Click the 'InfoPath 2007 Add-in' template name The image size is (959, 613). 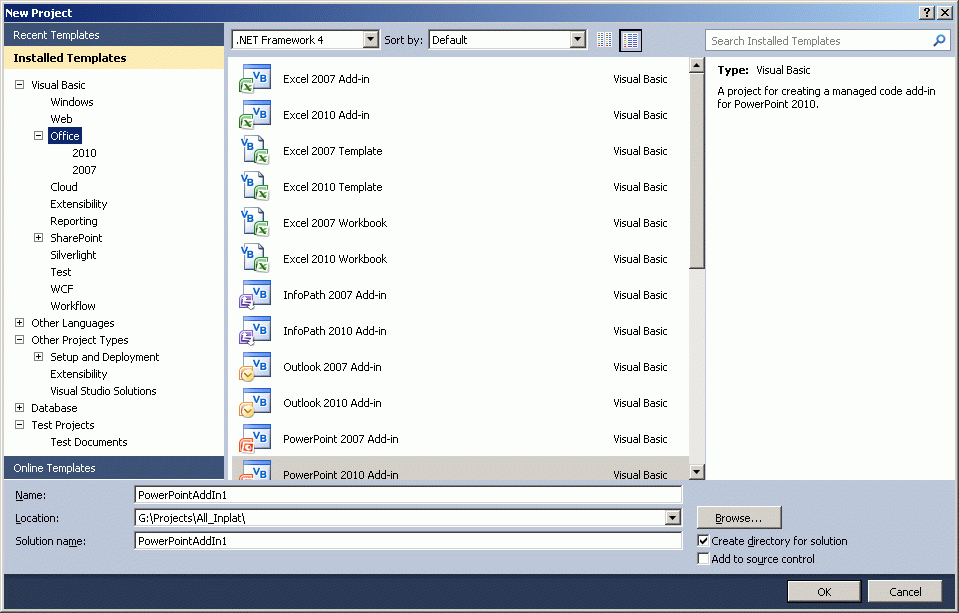click(x=335, y=295)
